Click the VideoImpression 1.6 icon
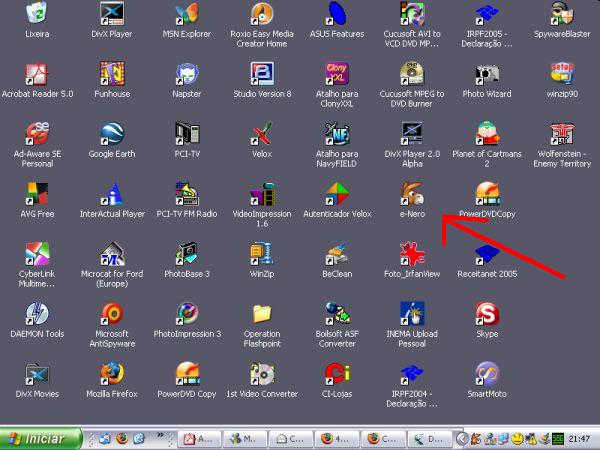 click(x=262, y=193)
